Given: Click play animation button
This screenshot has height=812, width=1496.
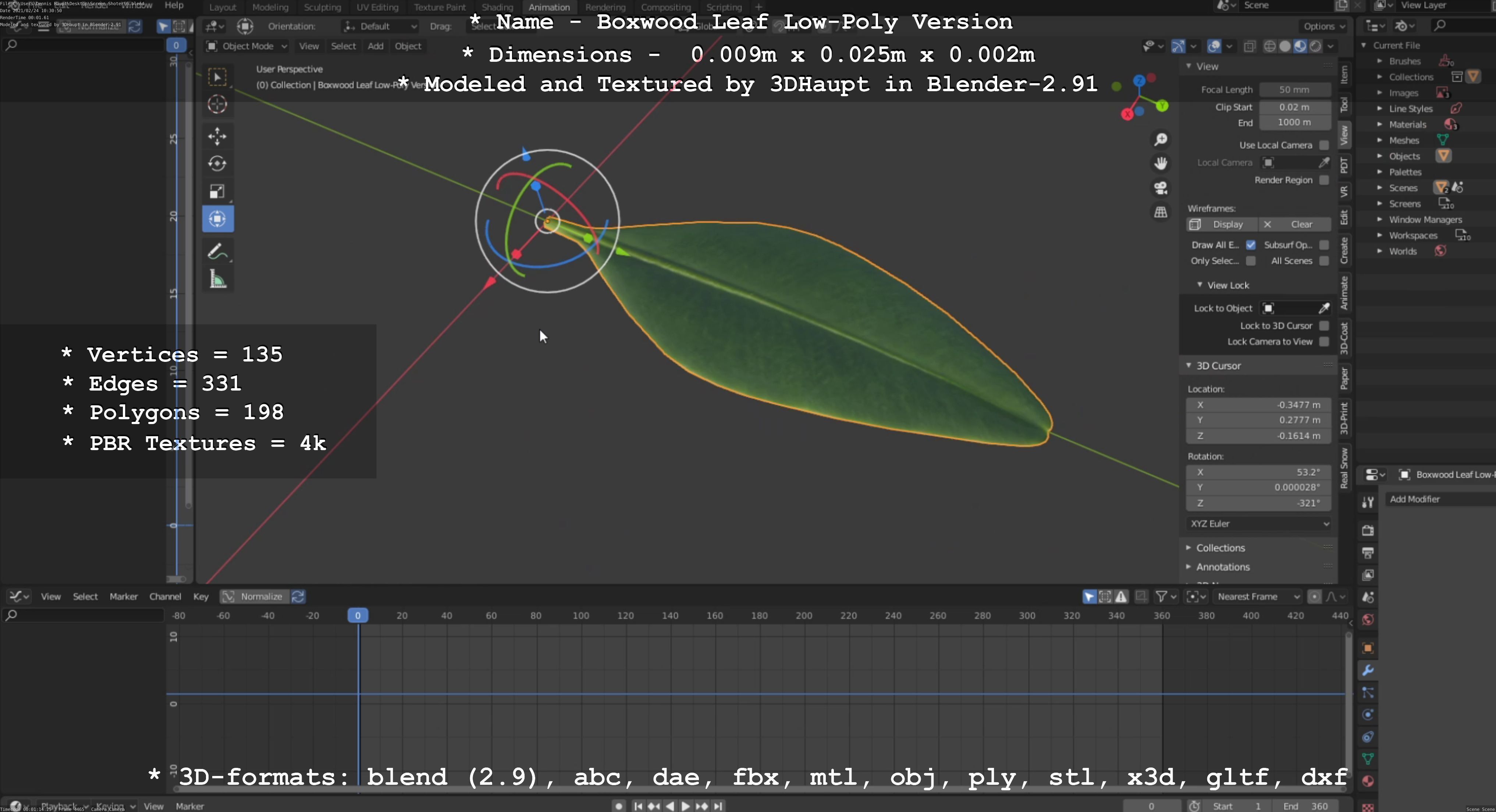Looking at the screenshot, I should click(x=686, y=806).
